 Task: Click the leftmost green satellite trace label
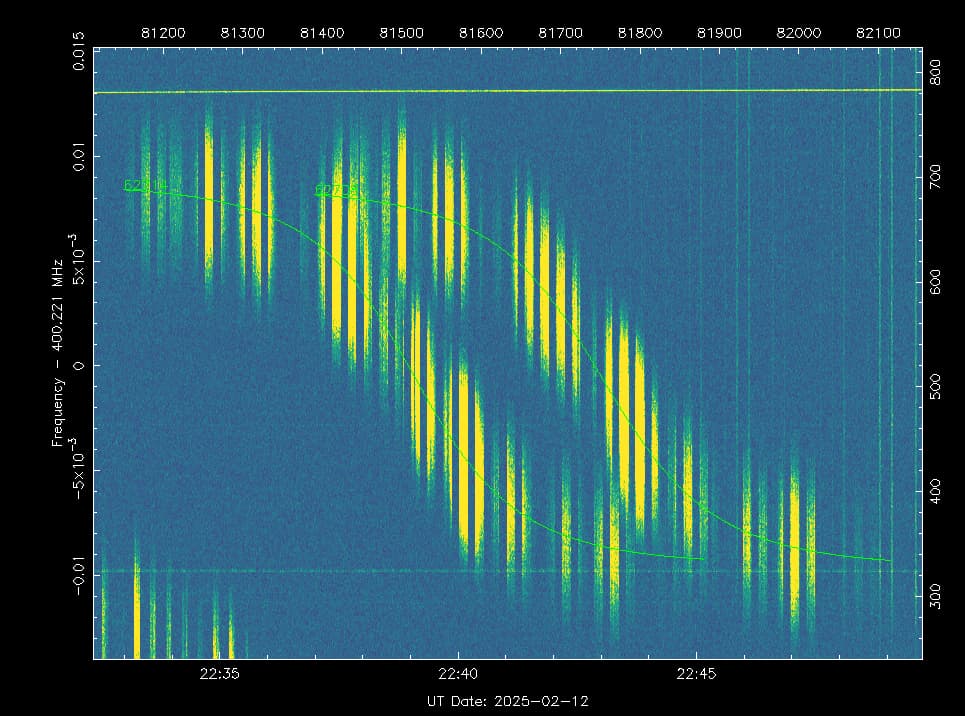(x=140, y=186)
